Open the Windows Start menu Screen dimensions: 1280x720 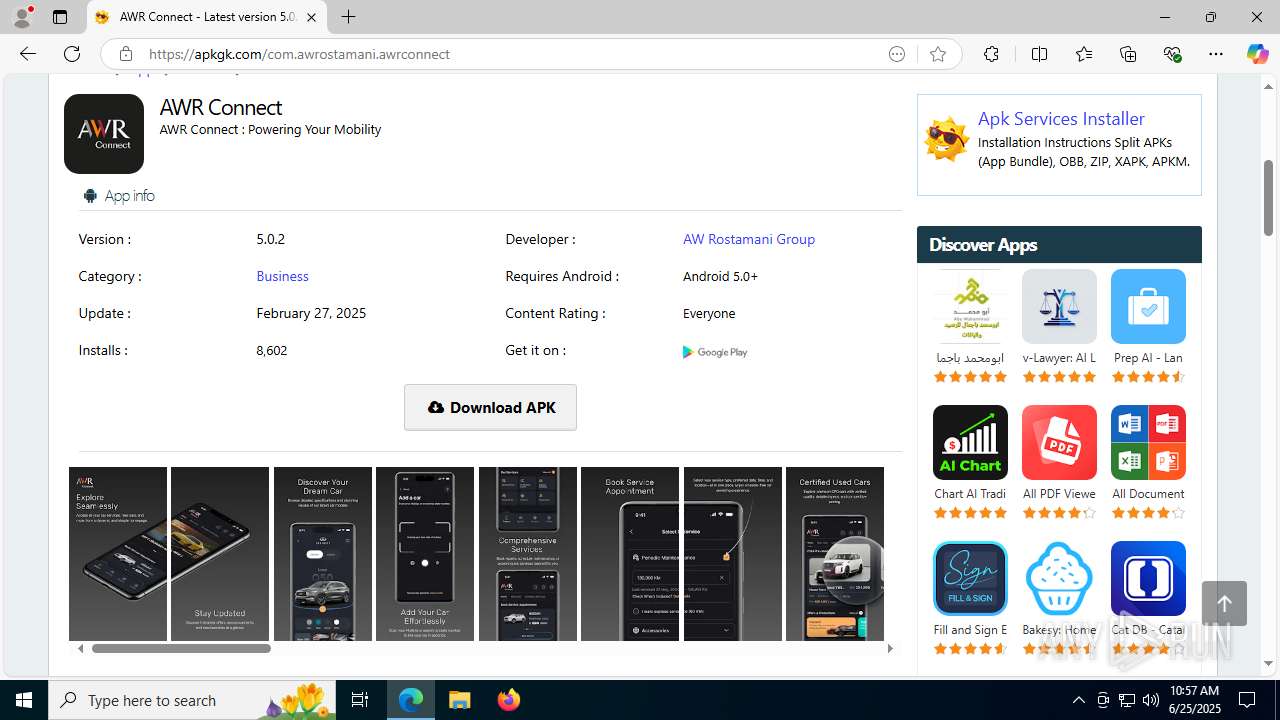tap(24, 700)
